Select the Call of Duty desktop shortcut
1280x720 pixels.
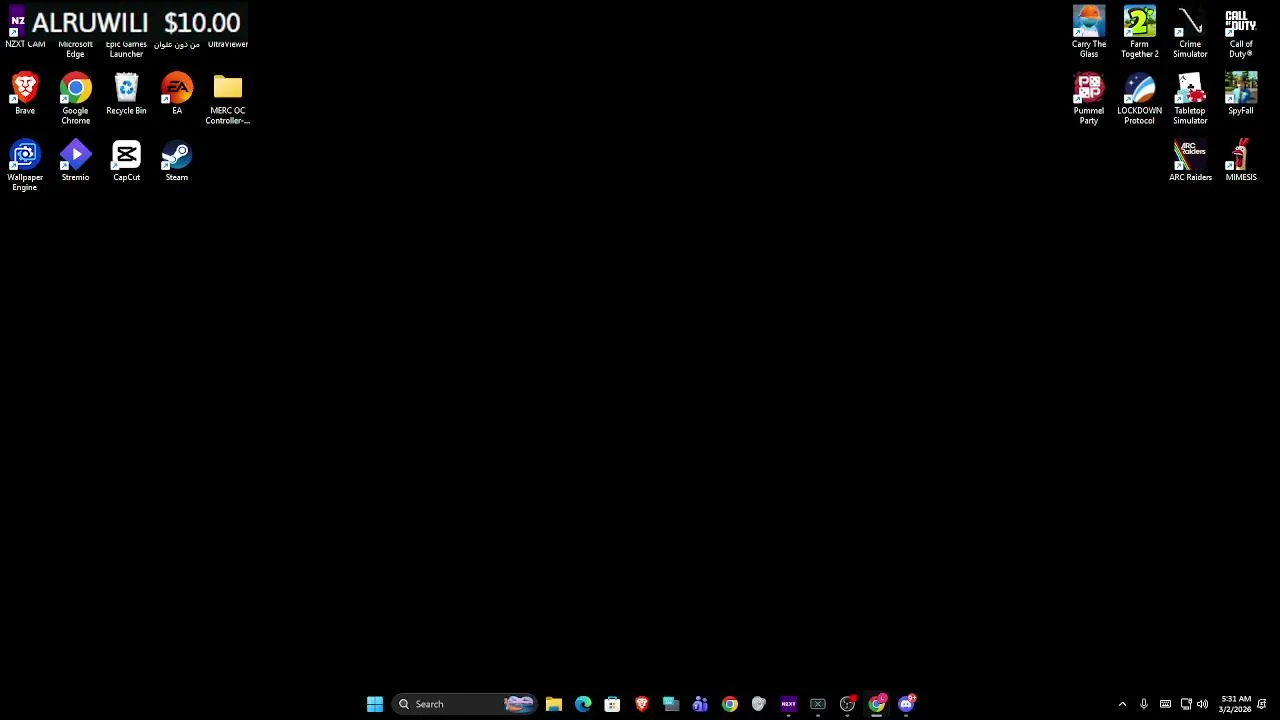1241,31
